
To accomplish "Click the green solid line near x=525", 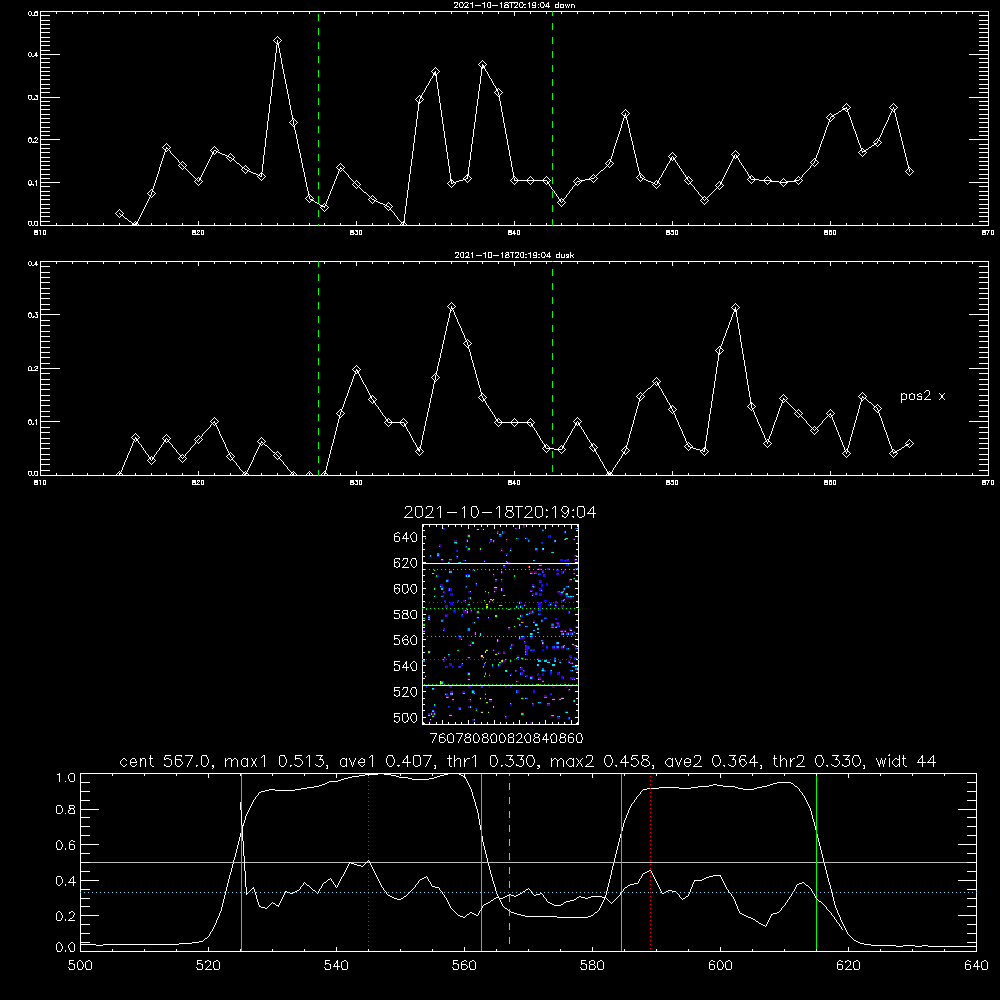I will [241, 861].
